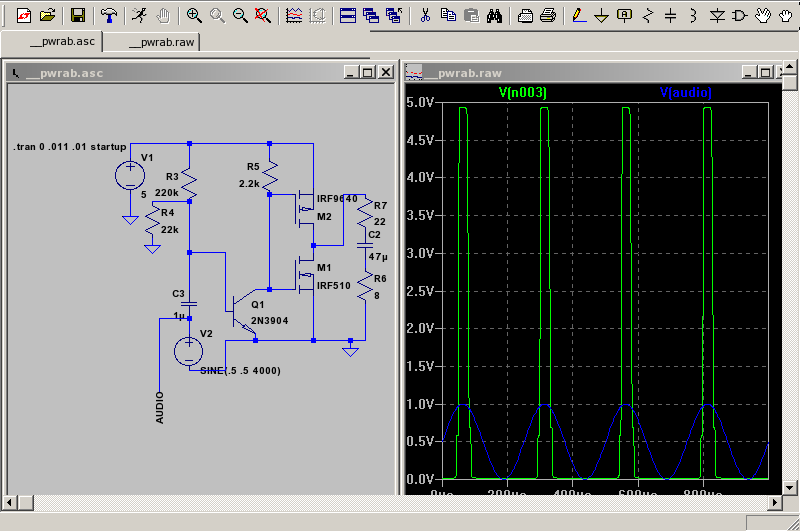This screenshot has width=800, height=531.
Task: Click the Autorange waveform icon
Action: click(x=294, y=15)
